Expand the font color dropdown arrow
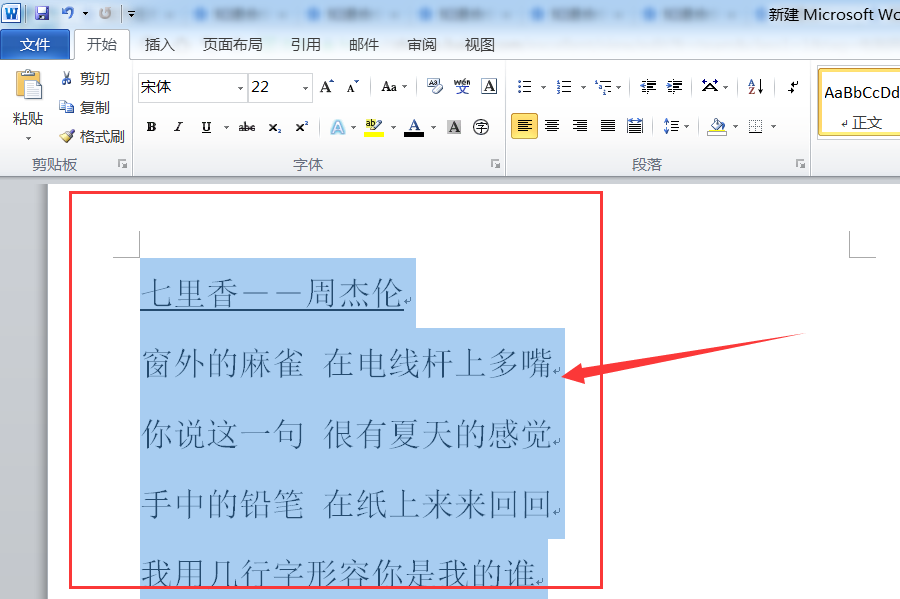Screen dimensions: 900x599 pyautogui.click(x=433, y=127)
